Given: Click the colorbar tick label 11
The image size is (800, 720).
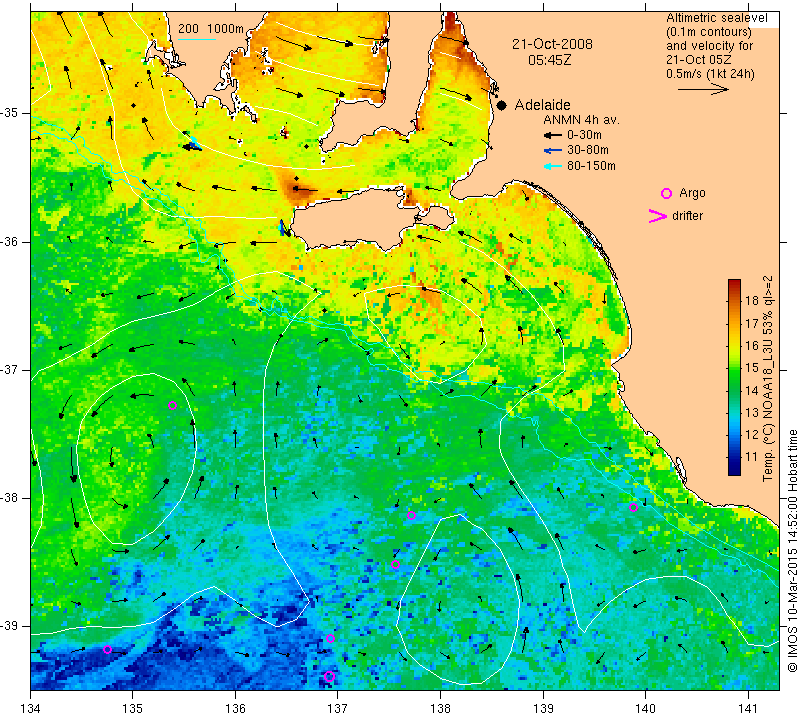Looking at the screenshot, I should click(752, 457).
